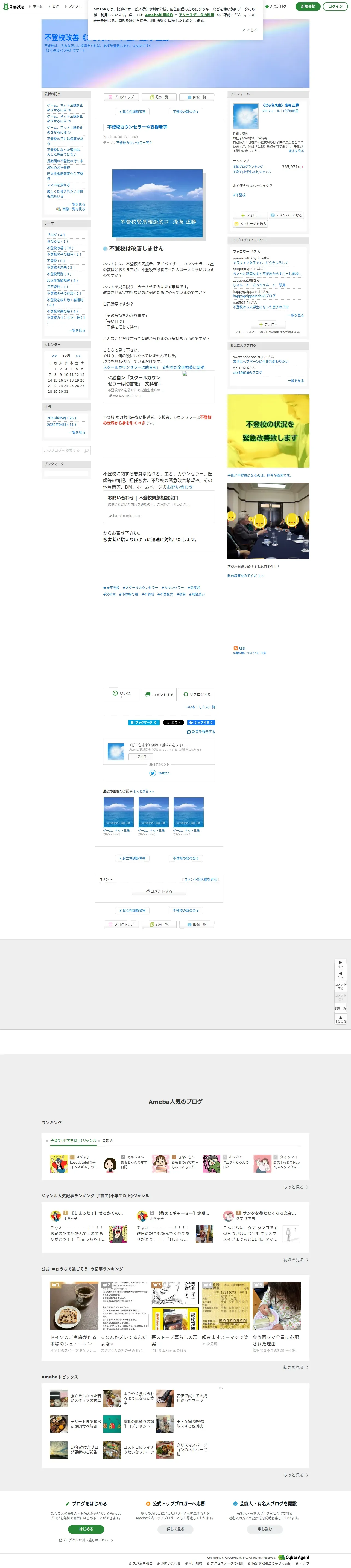Go to the next calendar month using >>
The width and height of the screenshot is (351, 1568).
point(78,356)
